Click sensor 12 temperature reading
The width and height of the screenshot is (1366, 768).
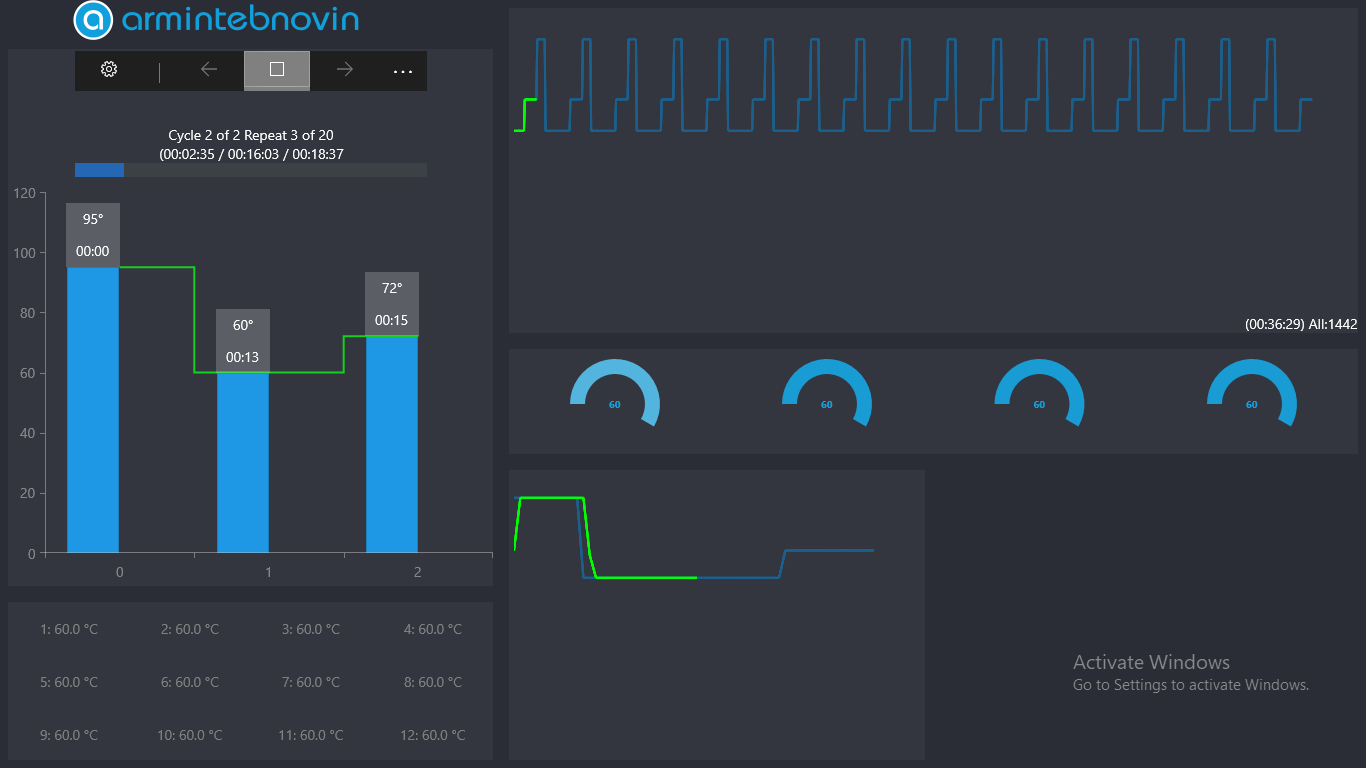432,735
